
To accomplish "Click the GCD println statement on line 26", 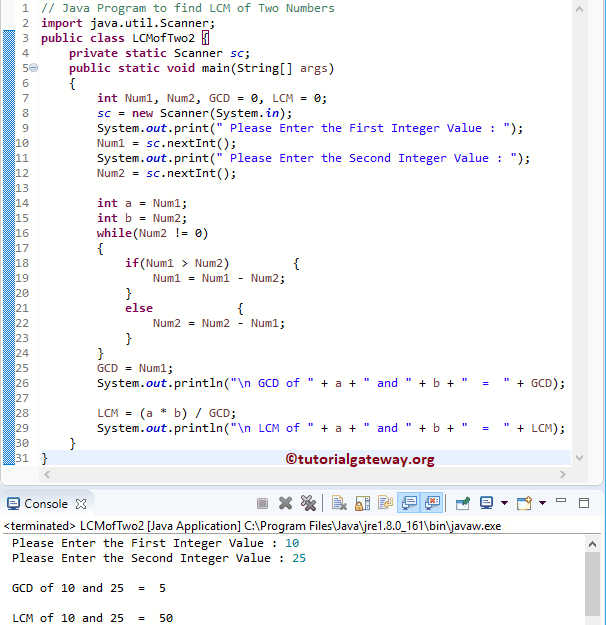I will point(331,383).
